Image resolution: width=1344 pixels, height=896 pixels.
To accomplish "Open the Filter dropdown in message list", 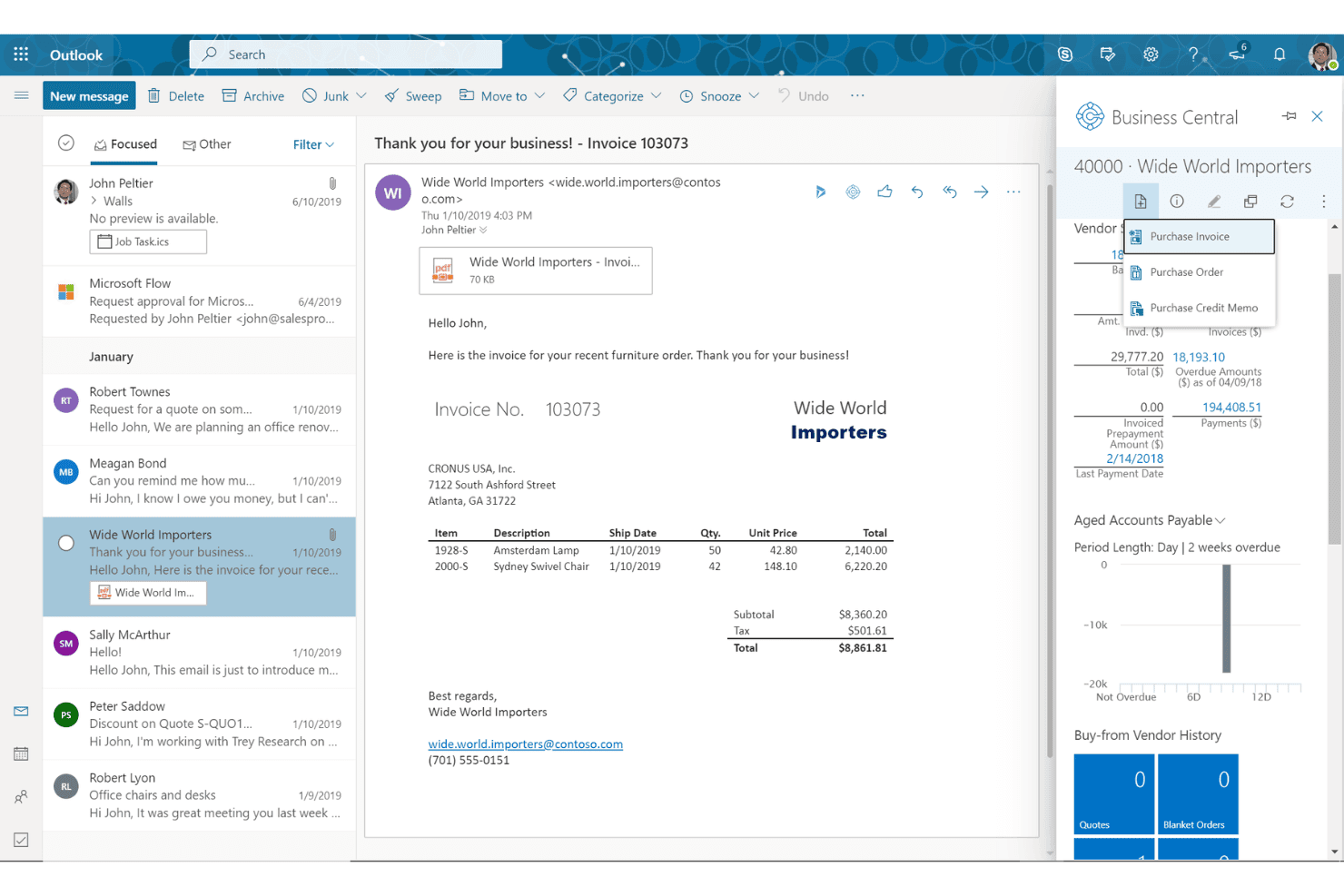I will point(314,144).
